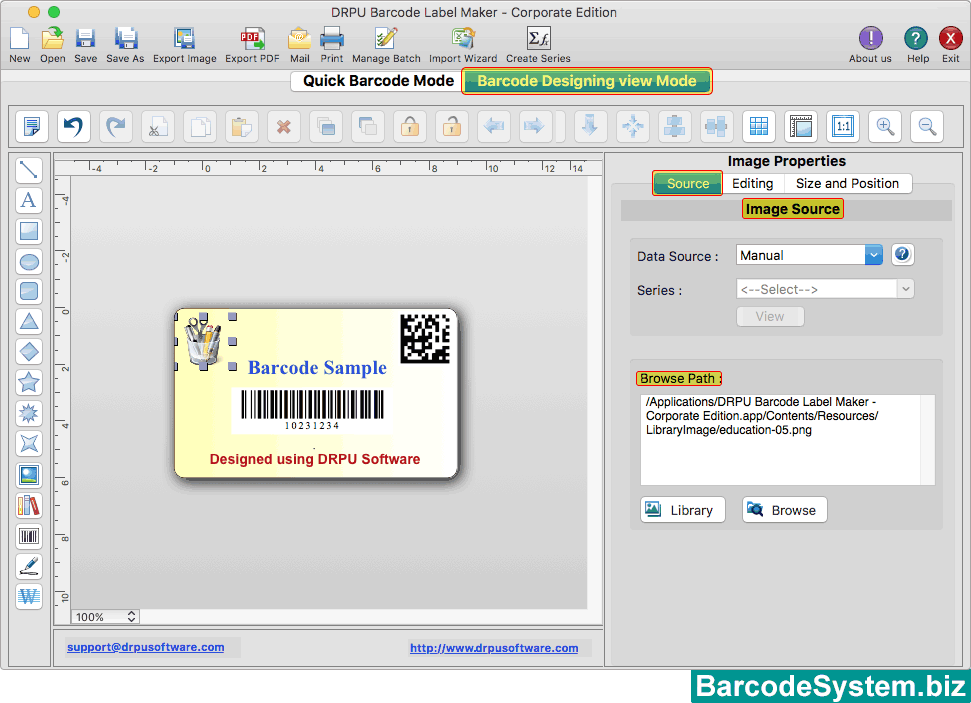This screenshot has width=971, height=703.
Task: Select the Rounded Rectangle tool
Action: click(28, 291)
